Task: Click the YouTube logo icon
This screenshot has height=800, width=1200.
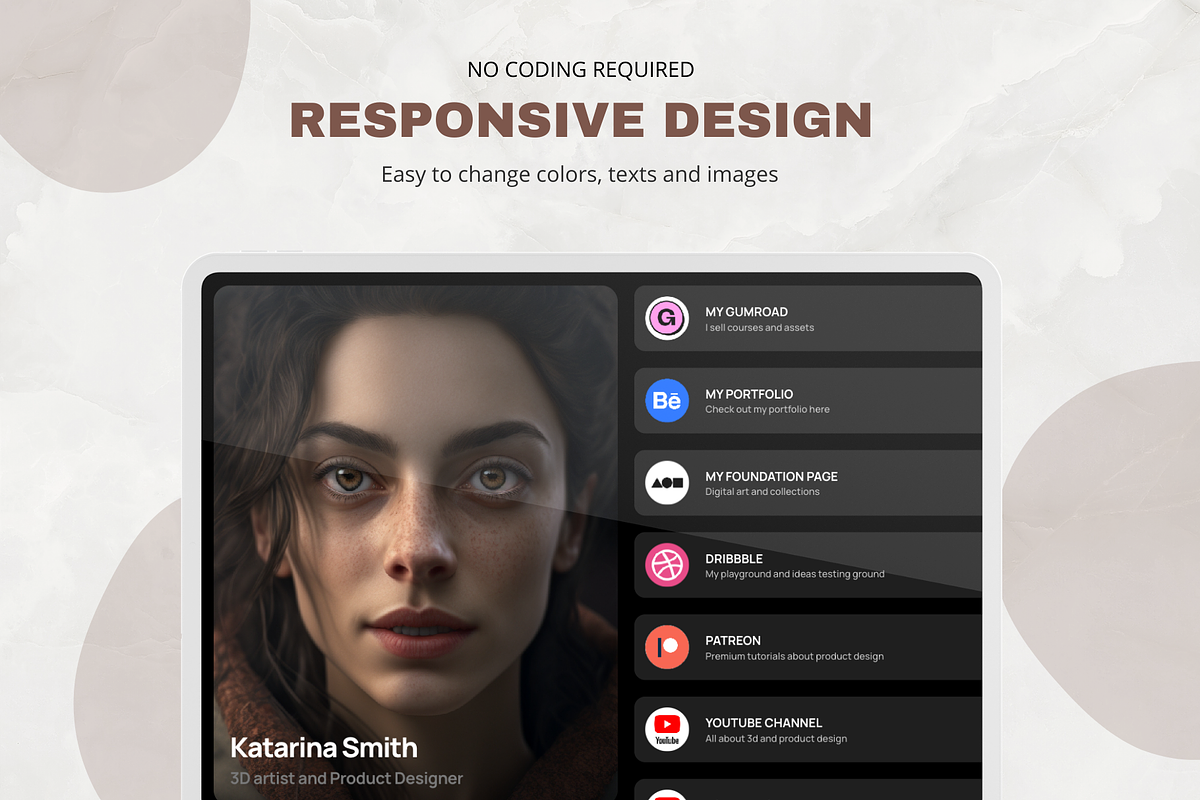Action: pos(667,729)
